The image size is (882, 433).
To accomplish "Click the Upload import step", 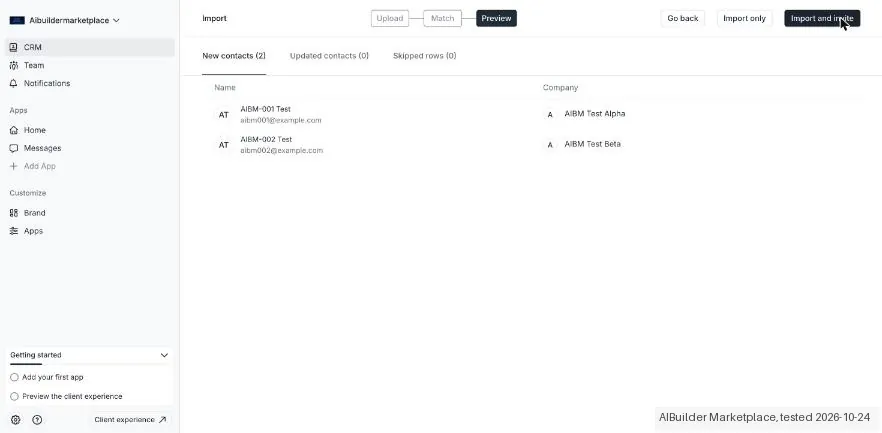I will tap(390, 18).
